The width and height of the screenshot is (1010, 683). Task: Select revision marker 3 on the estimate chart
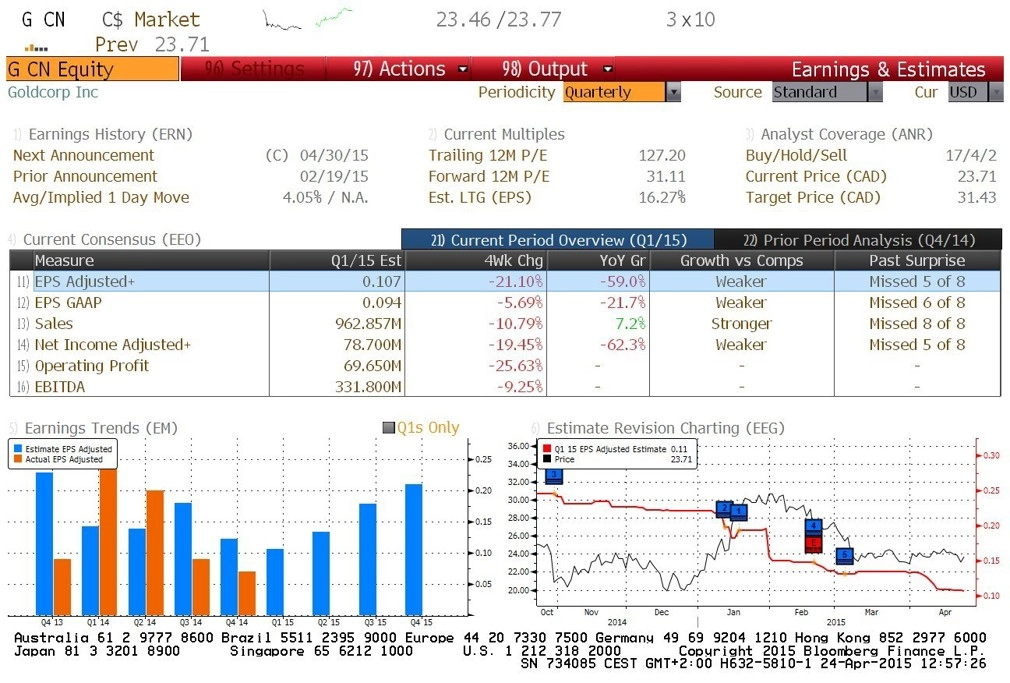click(554, 476)
